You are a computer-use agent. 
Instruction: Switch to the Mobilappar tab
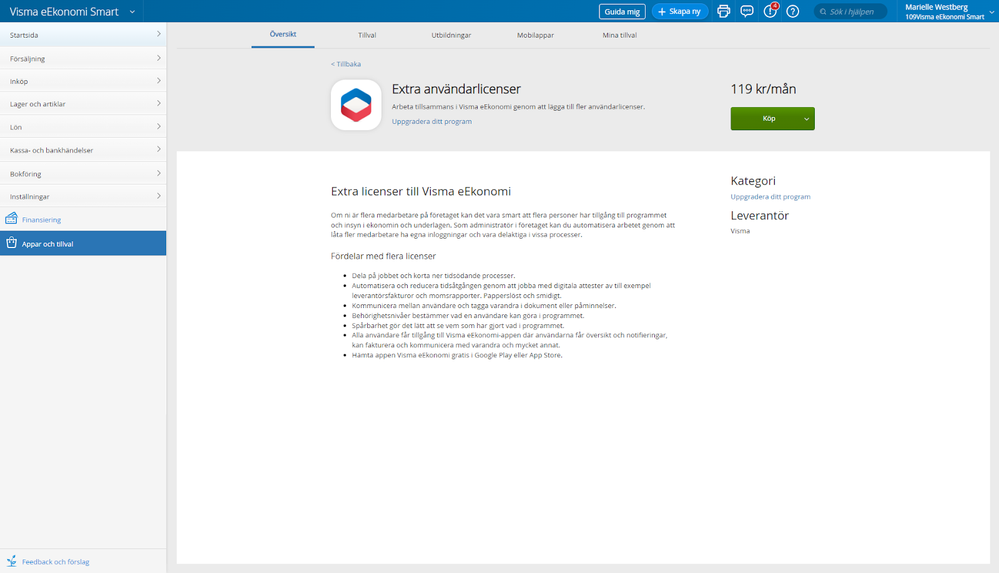[x=535, y=35]
